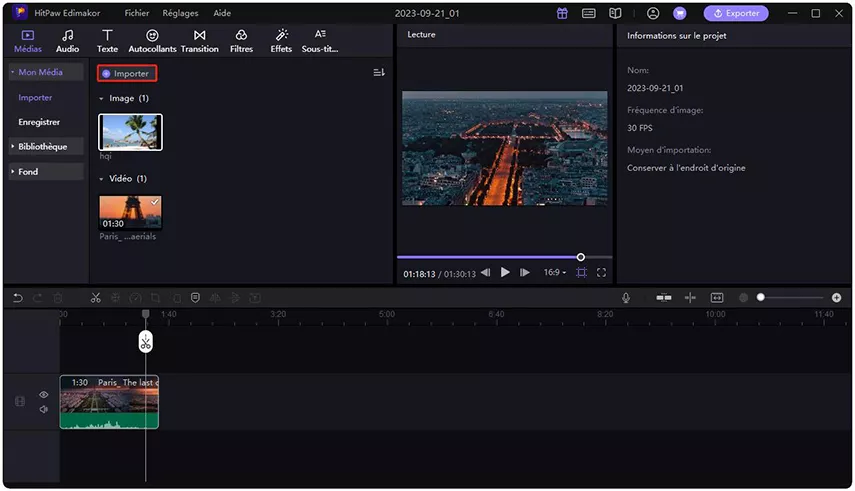Select the Transition tab
The height and width of the screenshot is (491, 855).
(x=200, y=41)
